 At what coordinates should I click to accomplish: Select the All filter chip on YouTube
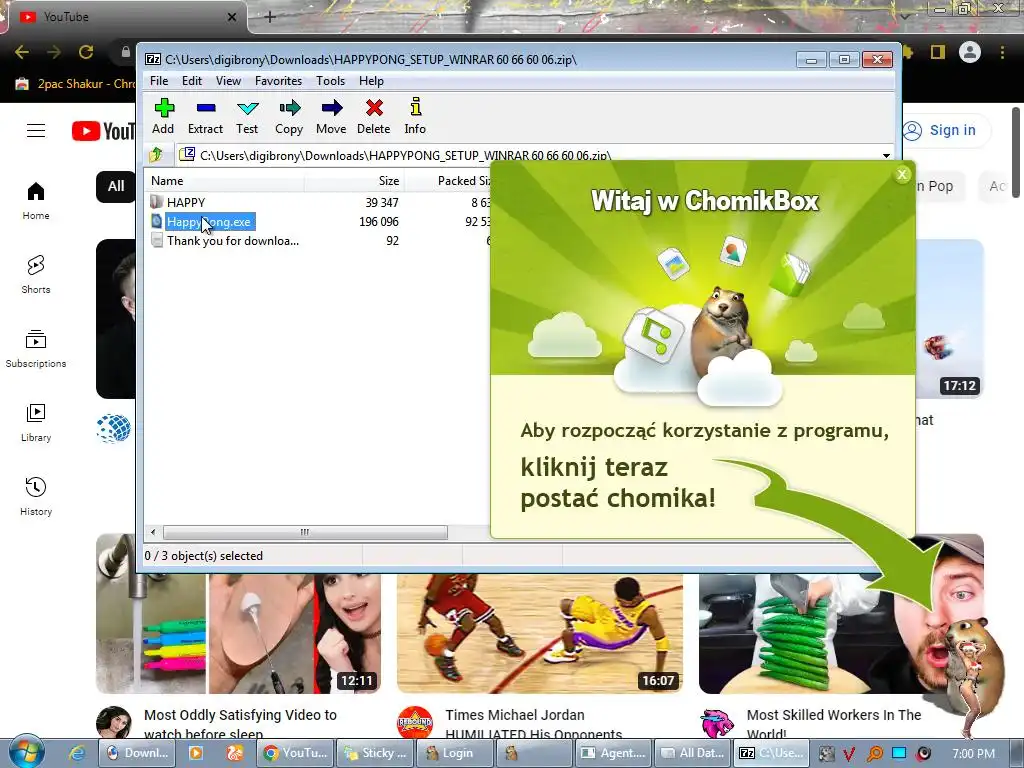tap(116, 186)
